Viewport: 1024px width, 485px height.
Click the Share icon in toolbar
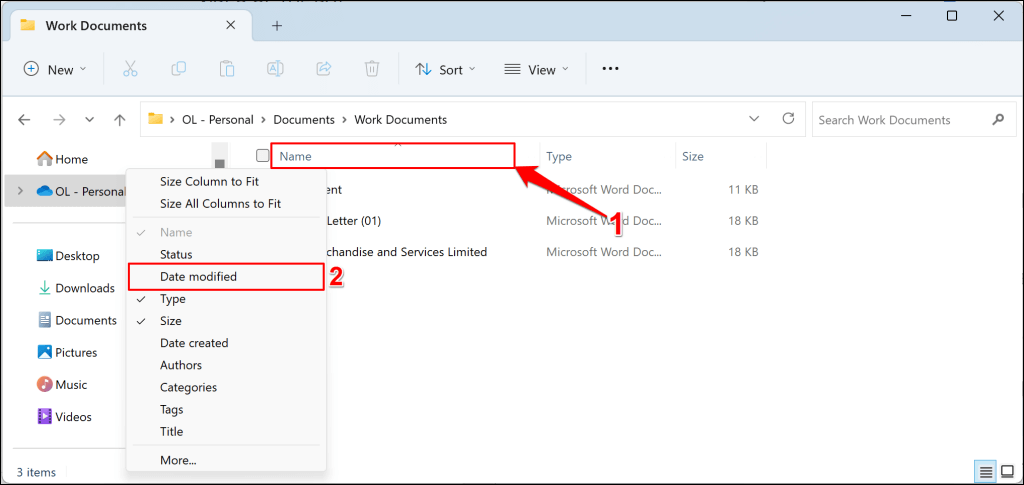coord(323,69)
